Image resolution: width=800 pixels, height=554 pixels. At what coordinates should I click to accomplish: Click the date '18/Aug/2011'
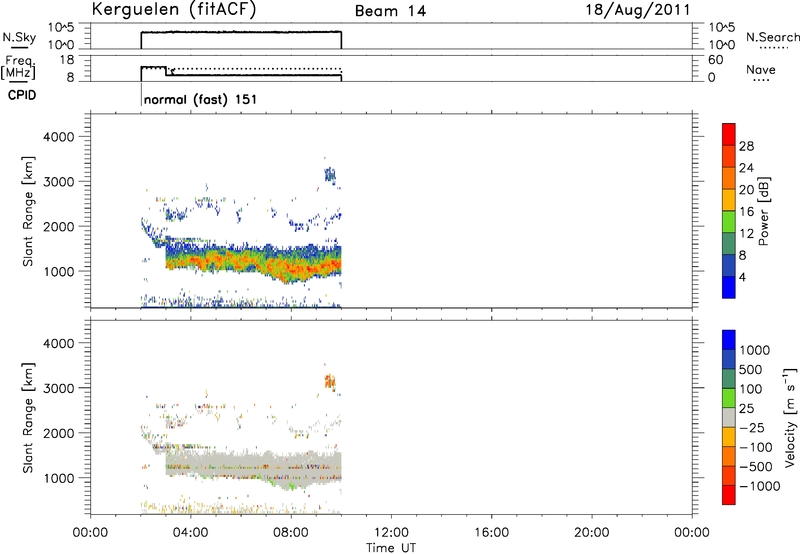coord(637,10)
